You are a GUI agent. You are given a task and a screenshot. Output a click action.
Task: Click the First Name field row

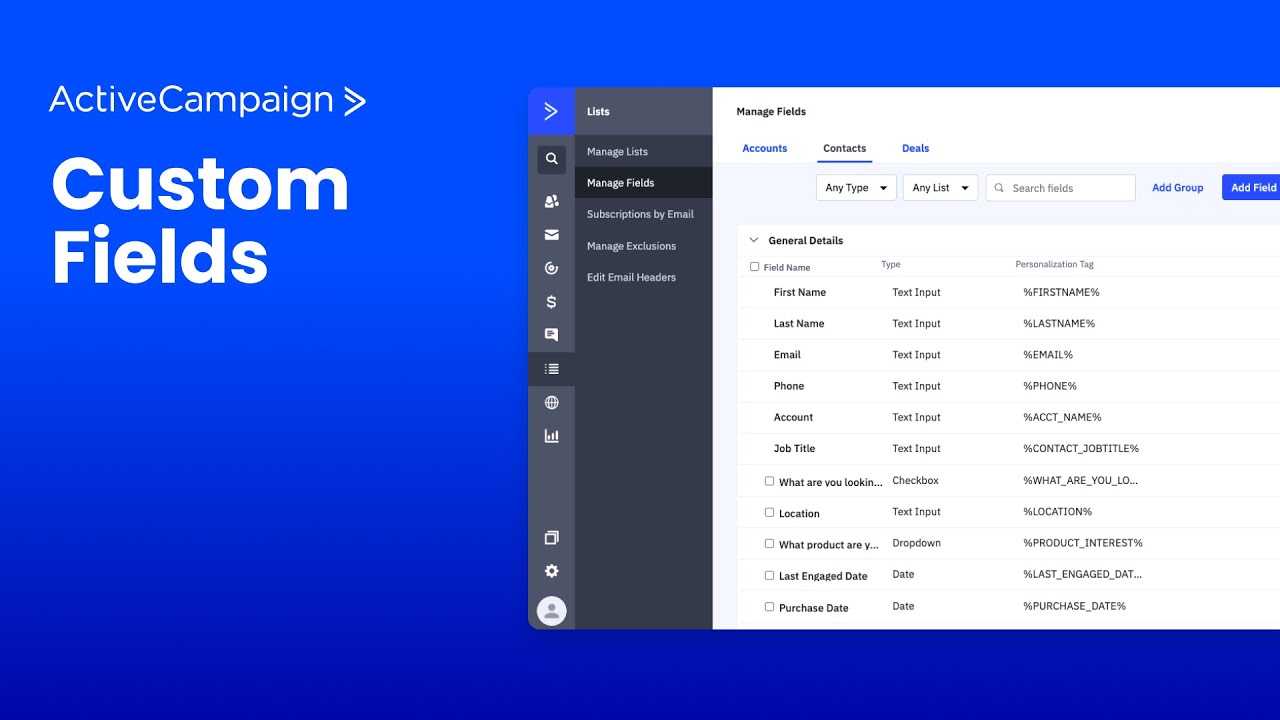point(1008,292)
